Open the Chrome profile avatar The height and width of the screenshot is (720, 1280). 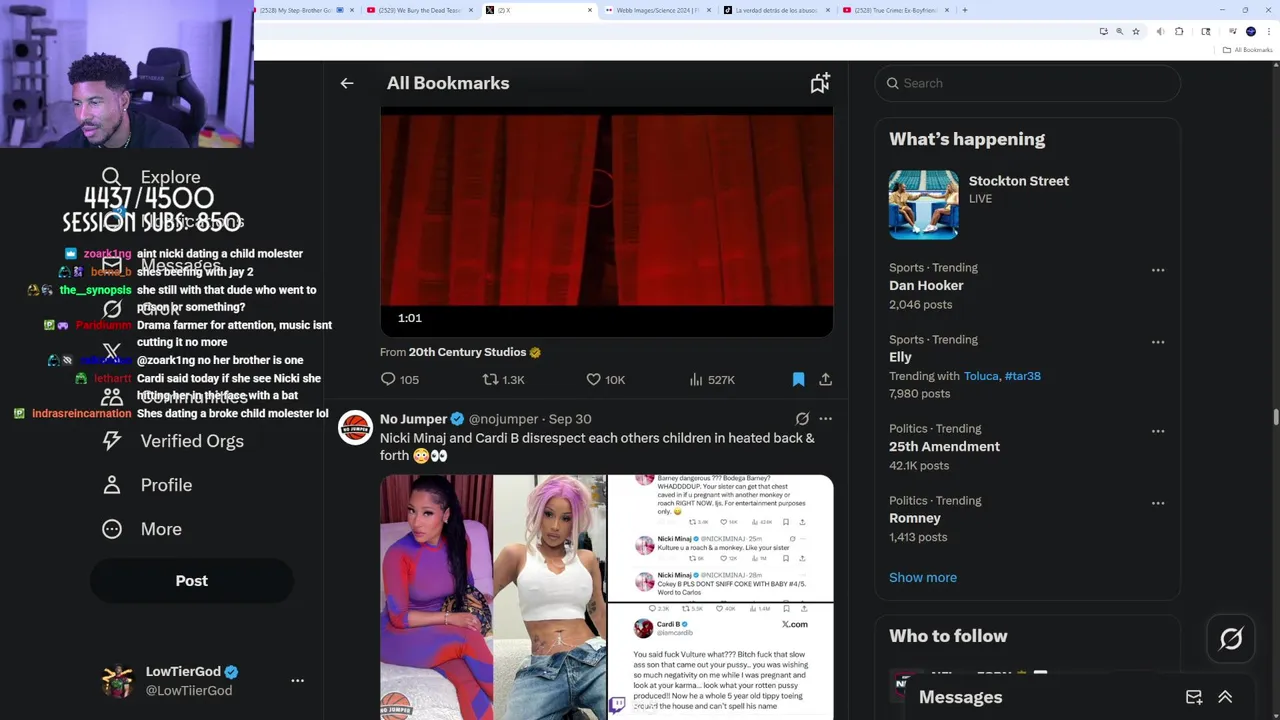pyautogui.click(x=1251, y=32)
